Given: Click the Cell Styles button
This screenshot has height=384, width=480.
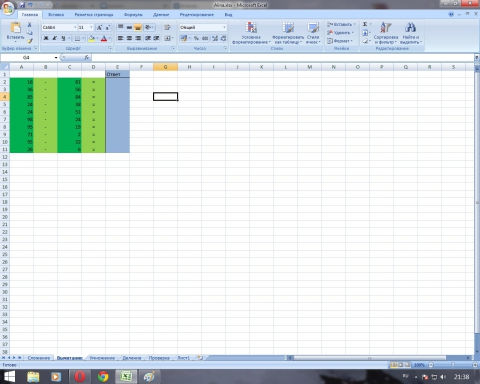Looking at the screenshot, I should click(313, 32).
